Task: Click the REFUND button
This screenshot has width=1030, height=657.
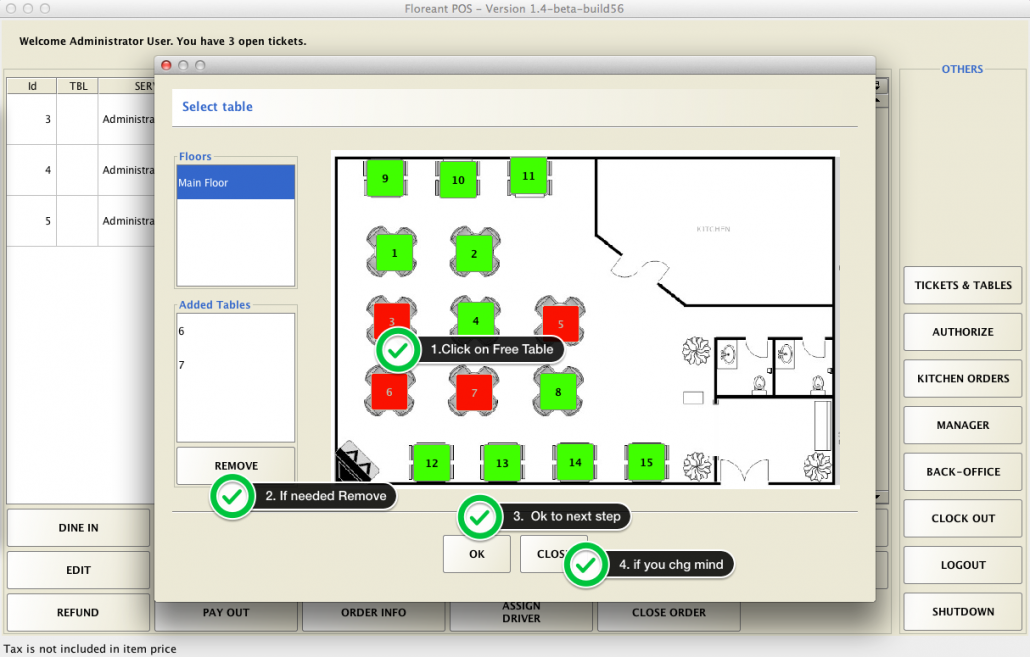Action: click(x=78, y=612)
